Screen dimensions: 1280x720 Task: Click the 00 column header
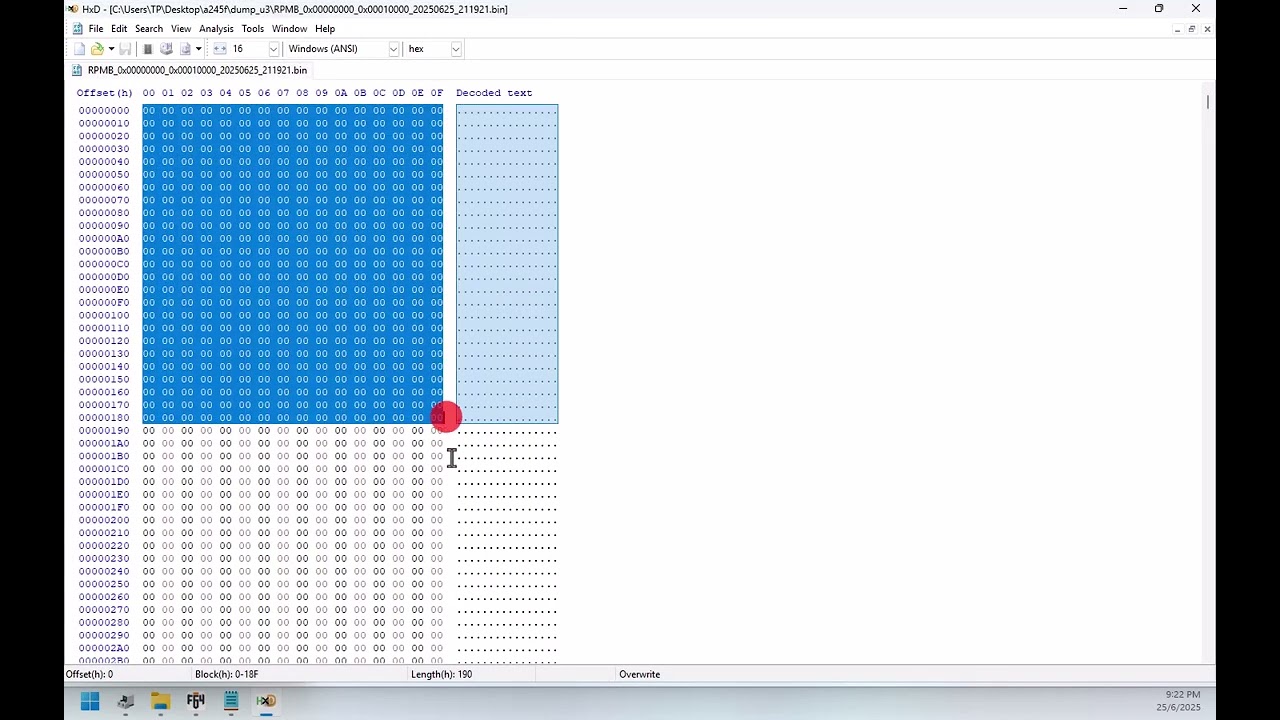click(149, 93)
